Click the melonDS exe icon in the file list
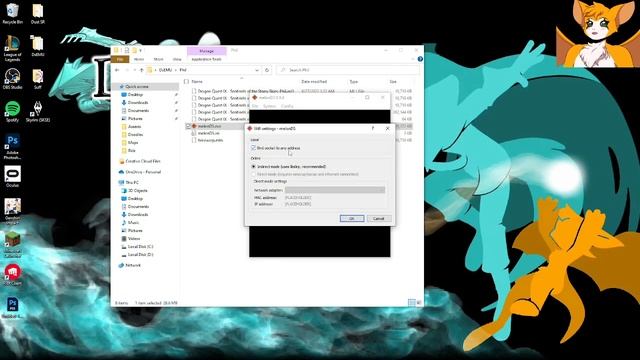 (x=194, y=126)
